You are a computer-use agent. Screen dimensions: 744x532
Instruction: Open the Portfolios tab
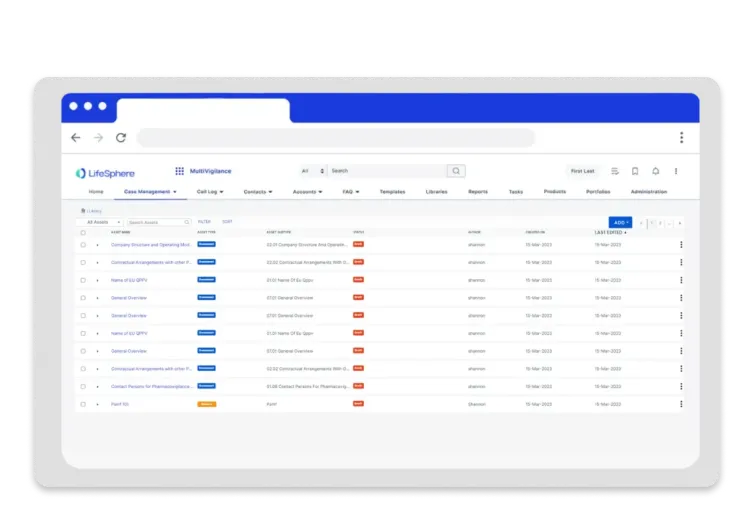(598, 192)
